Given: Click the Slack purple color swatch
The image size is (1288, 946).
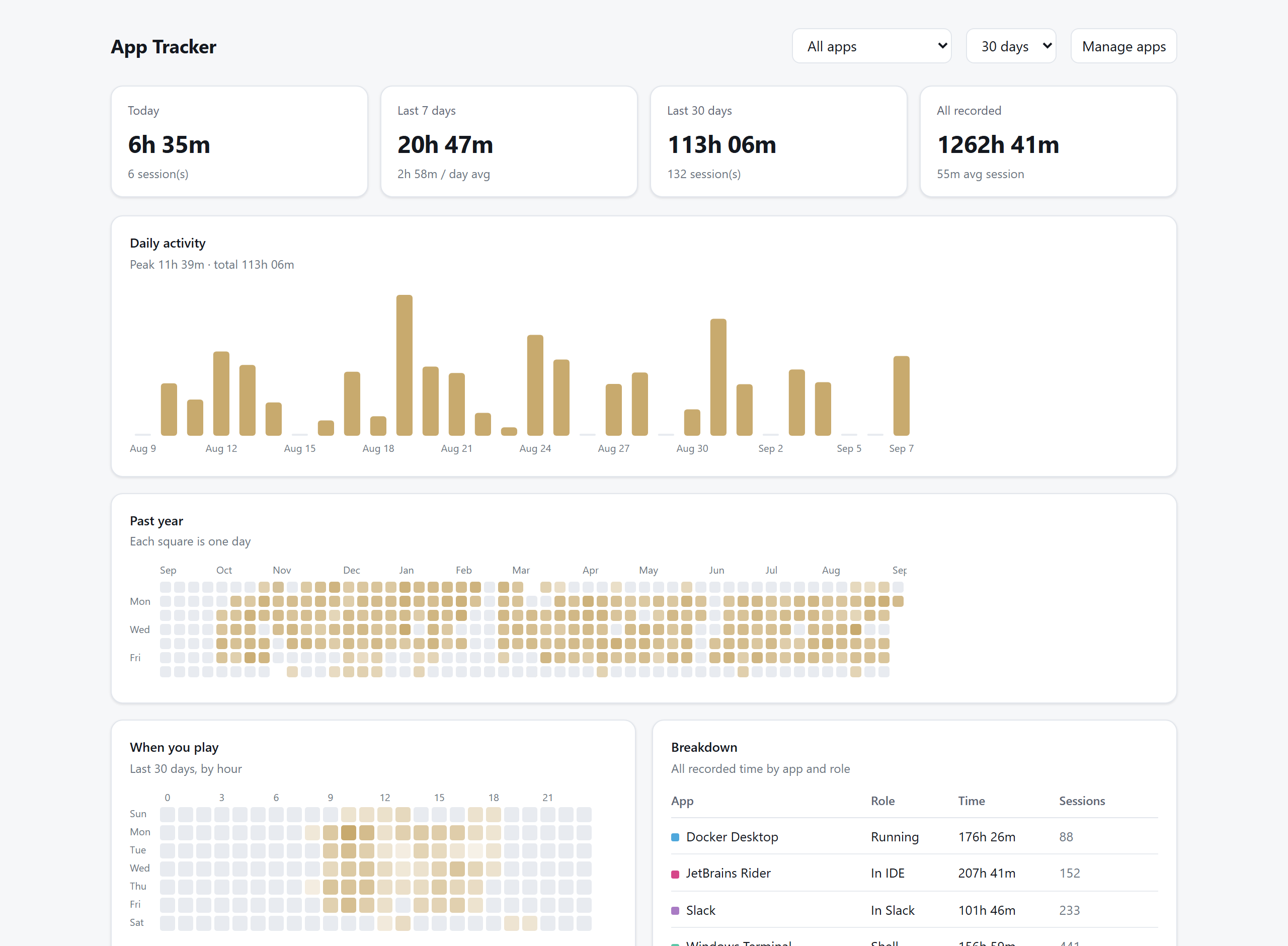Looking at the screenshot, I should 675,910.
